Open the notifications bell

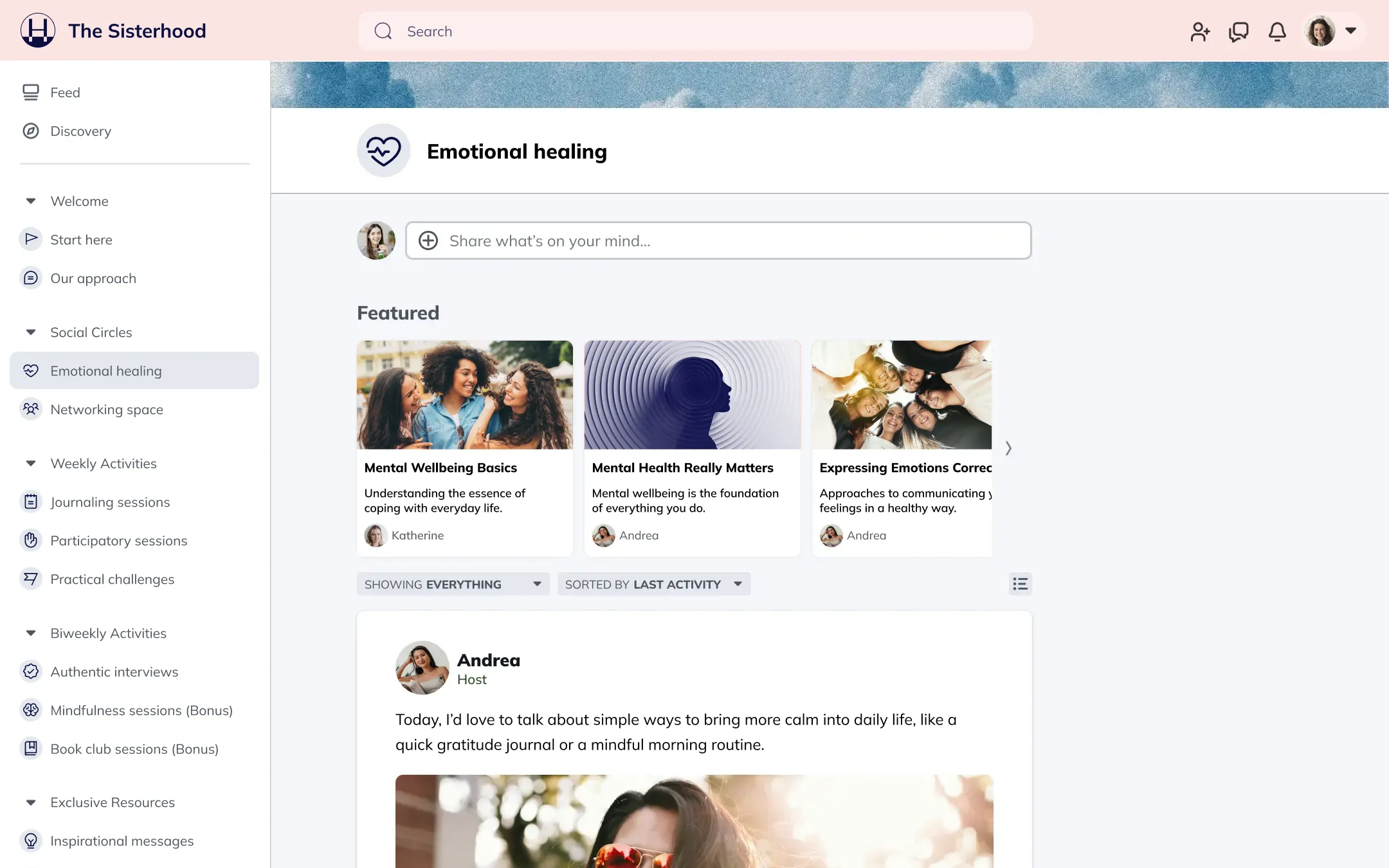tap(1277, 32)
